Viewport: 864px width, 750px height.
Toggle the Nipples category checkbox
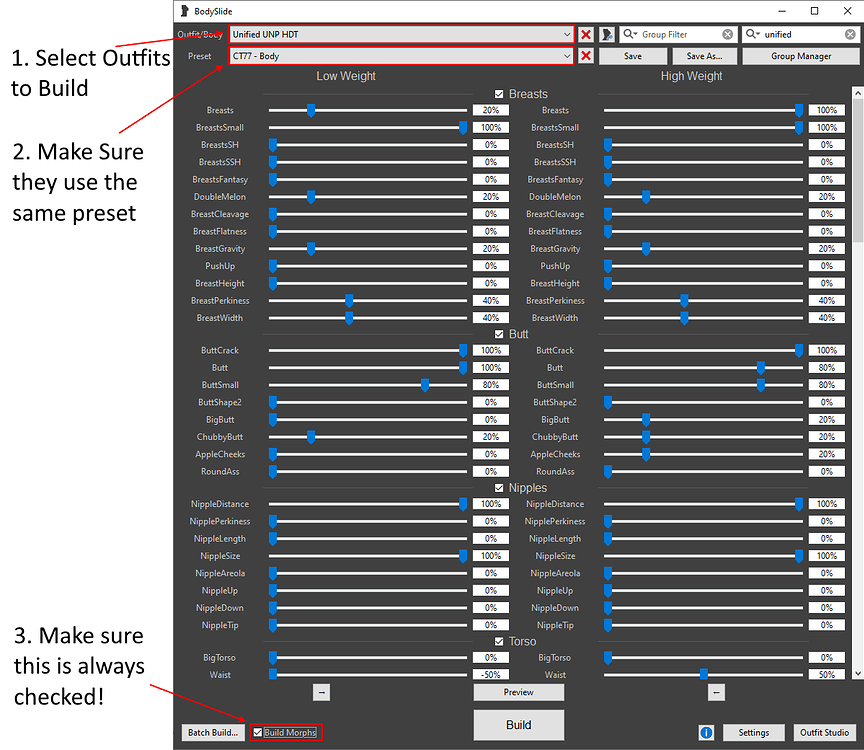coord(499,488)
